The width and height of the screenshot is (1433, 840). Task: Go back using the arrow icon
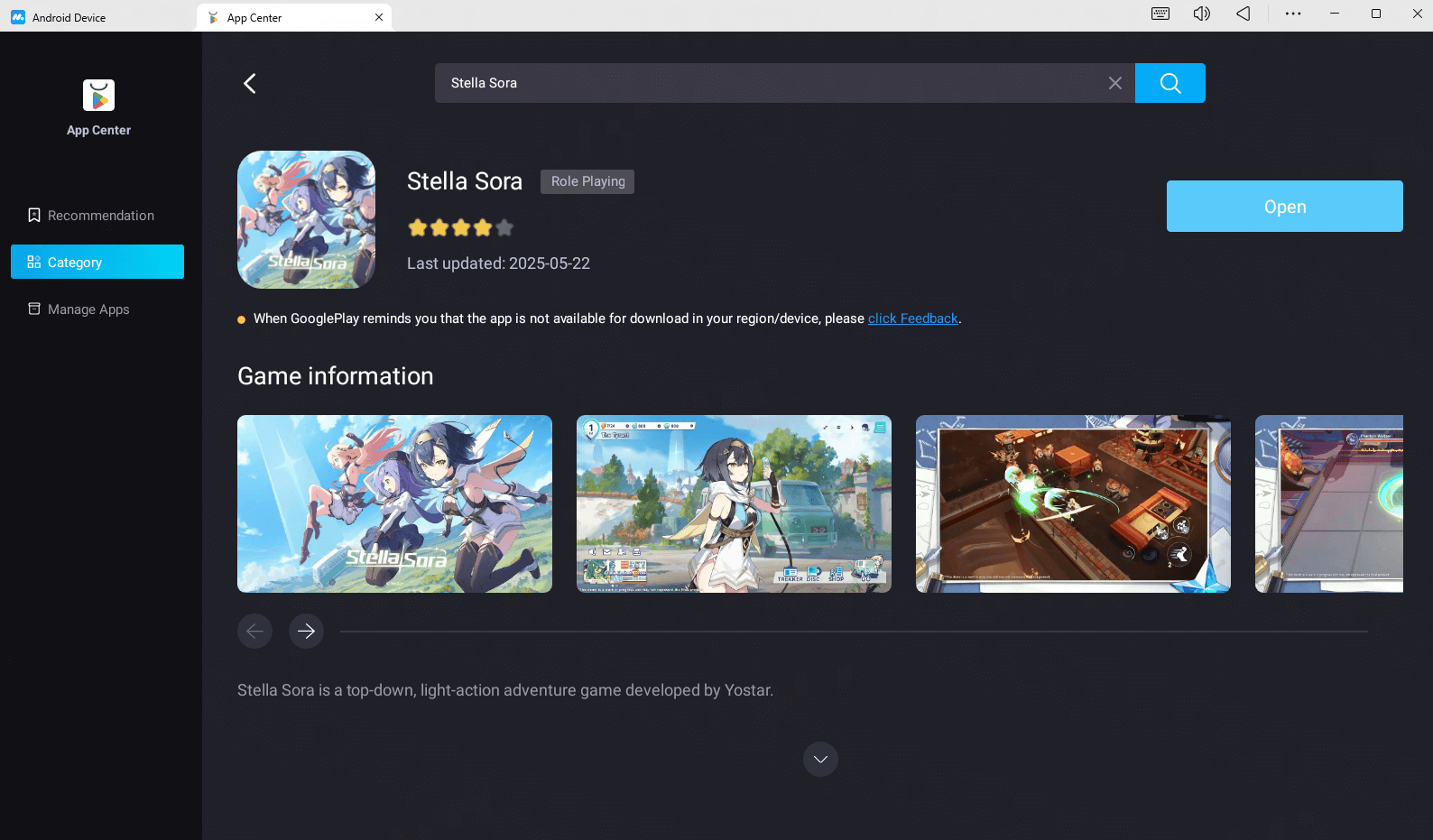[250, 83]
